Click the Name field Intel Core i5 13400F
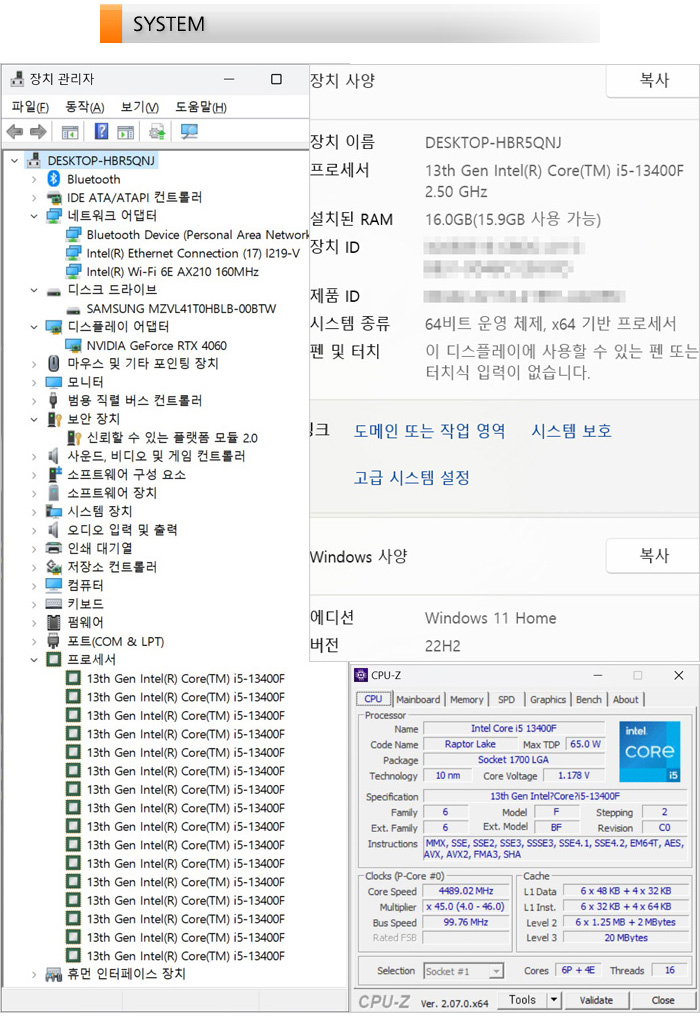The image size is (700, 1018). (514, 728)
